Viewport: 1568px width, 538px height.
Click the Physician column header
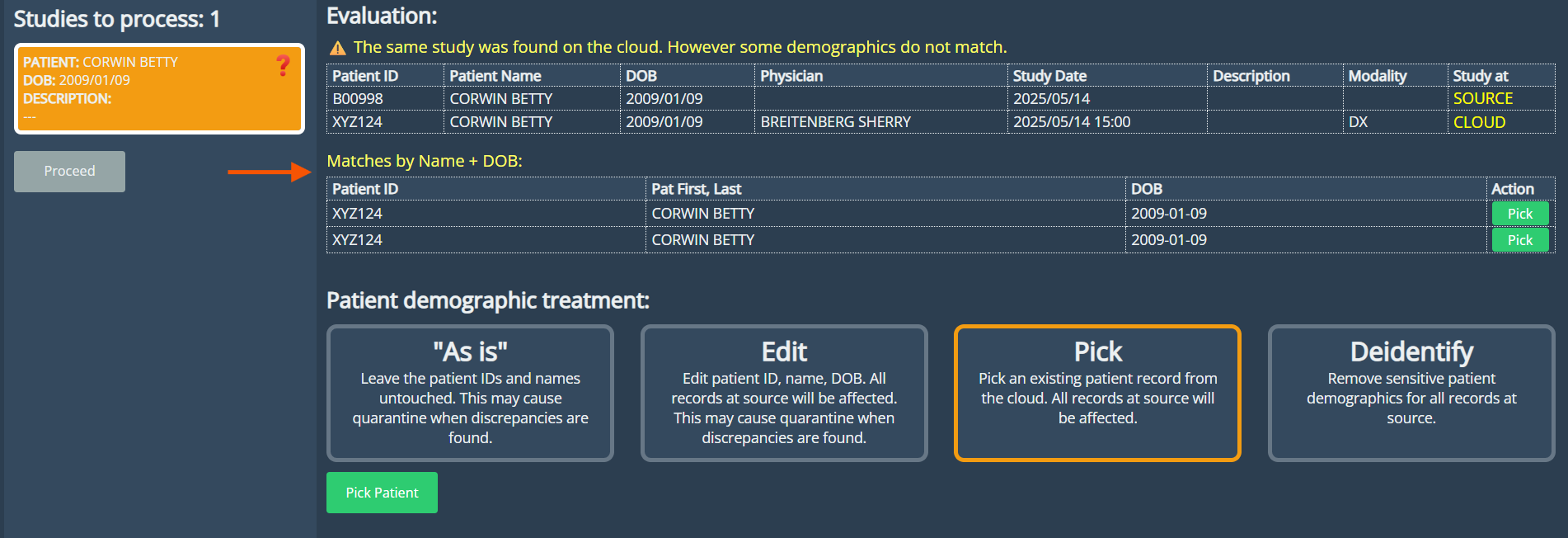pos(791,76)
